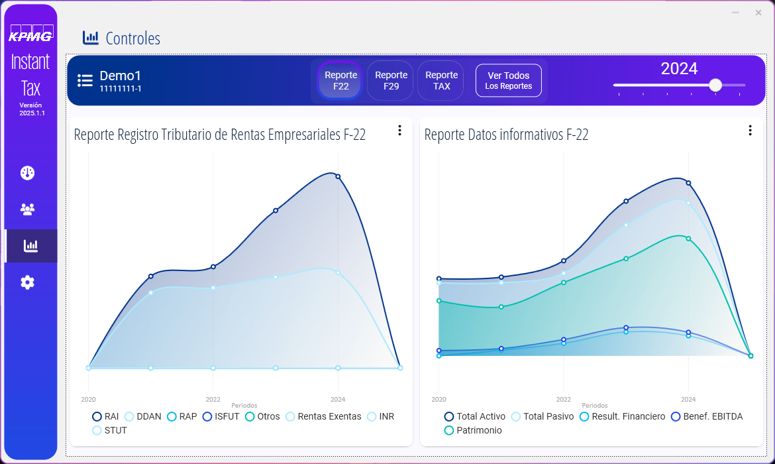The height and width of the screenshot is (464, 775).
Task: Hide the Total Activo series
Action: [475, 416]
